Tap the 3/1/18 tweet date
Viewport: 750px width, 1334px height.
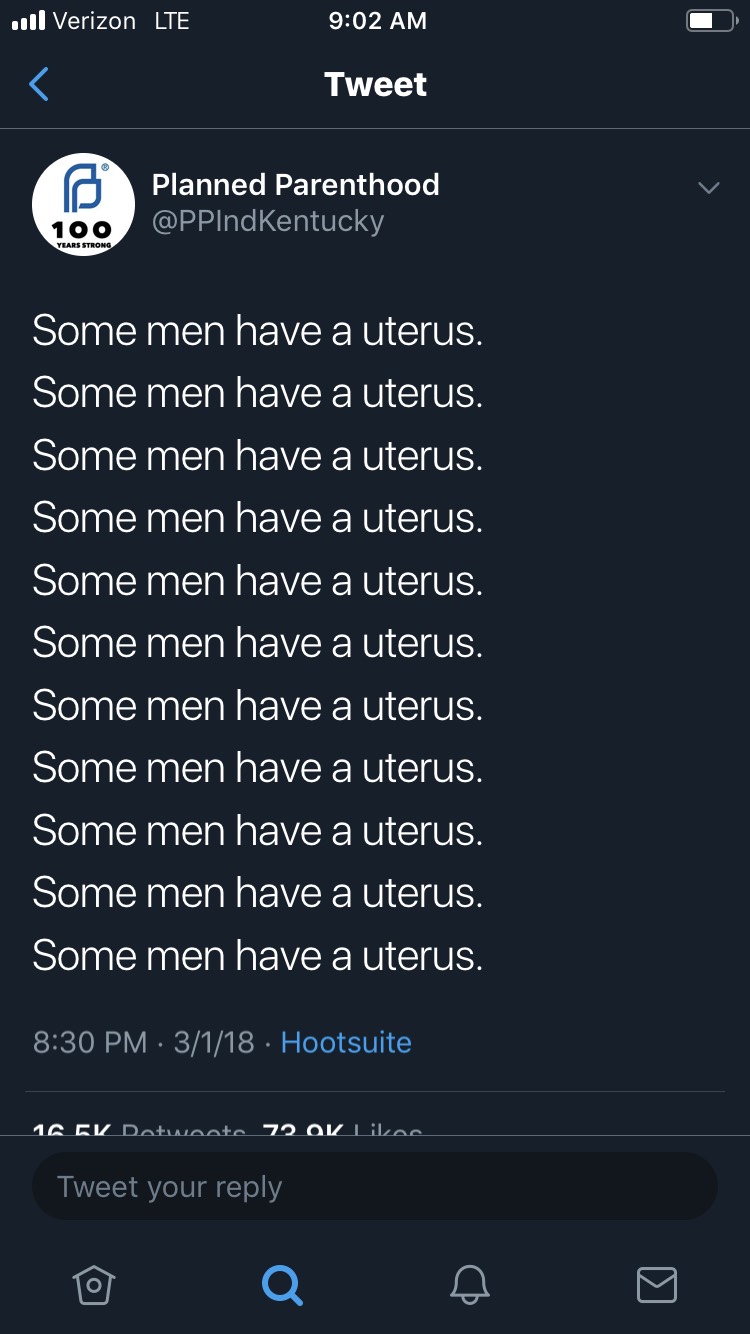[214, 1042]
